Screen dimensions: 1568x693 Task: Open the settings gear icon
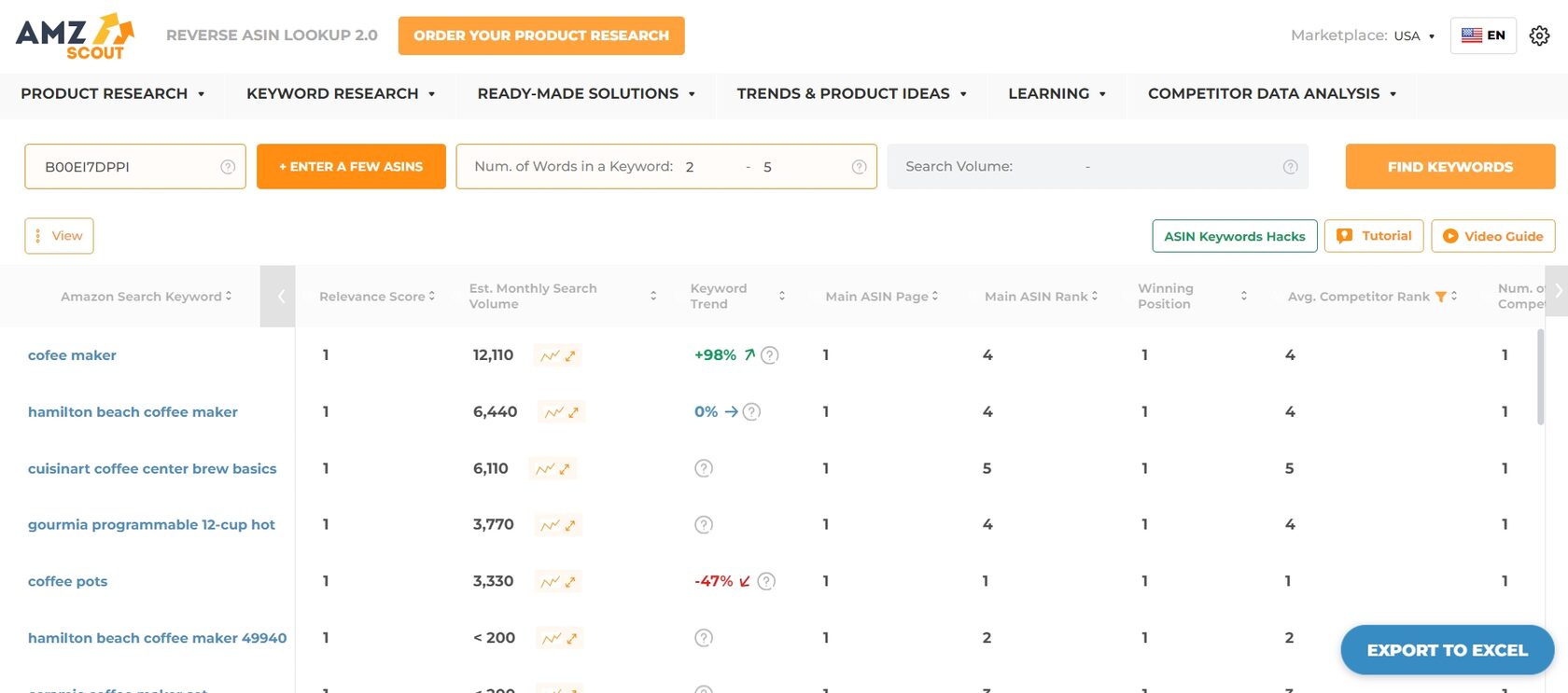tap(1539, 35)
